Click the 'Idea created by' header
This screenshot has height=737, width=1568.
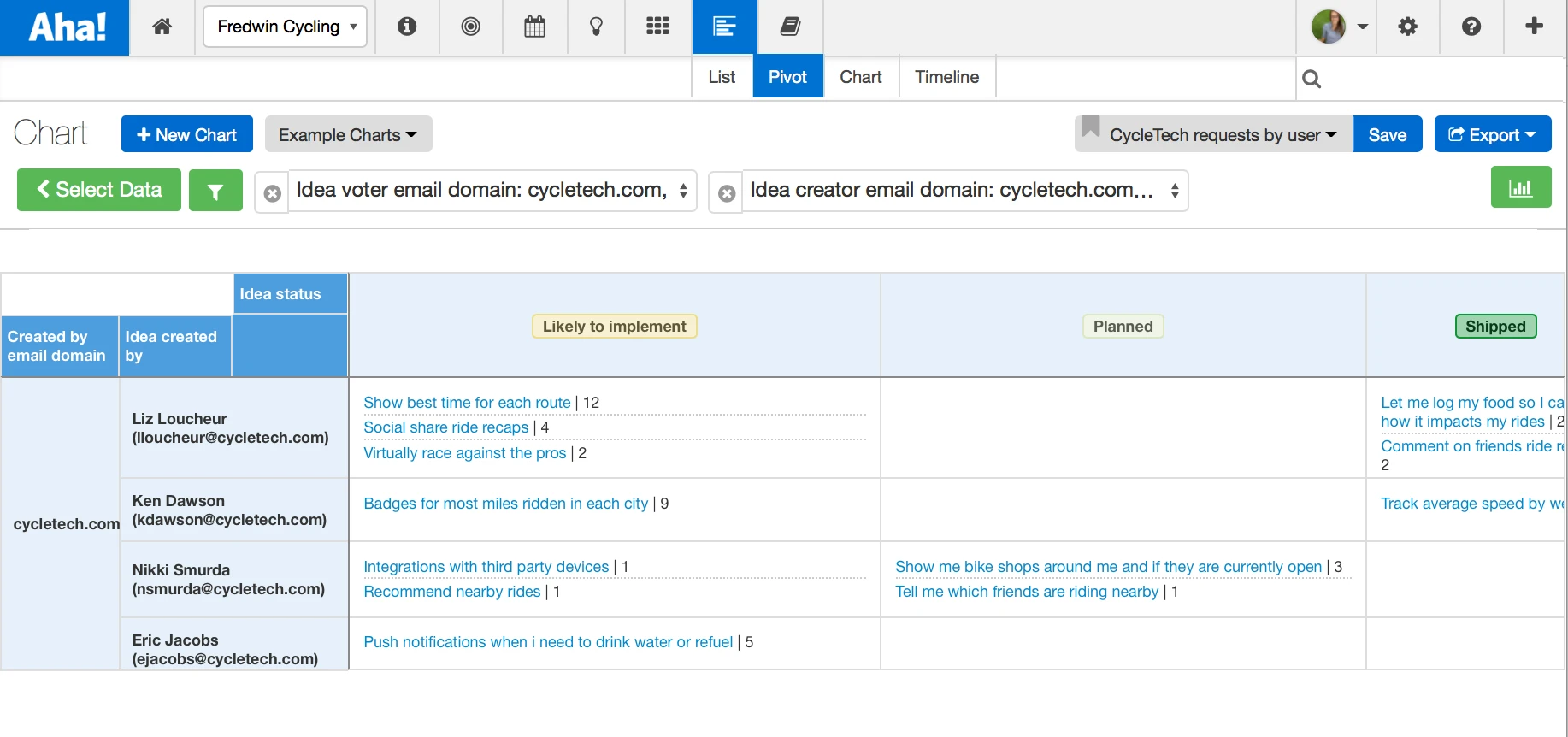click(x=175, y=346)
